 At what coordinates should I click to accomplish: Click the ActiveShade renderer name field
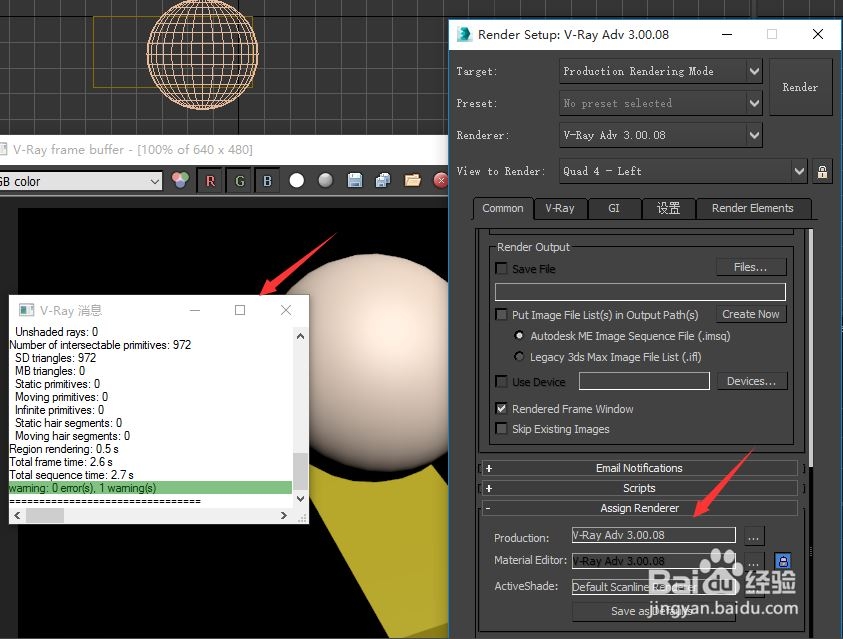click(654, 586)
